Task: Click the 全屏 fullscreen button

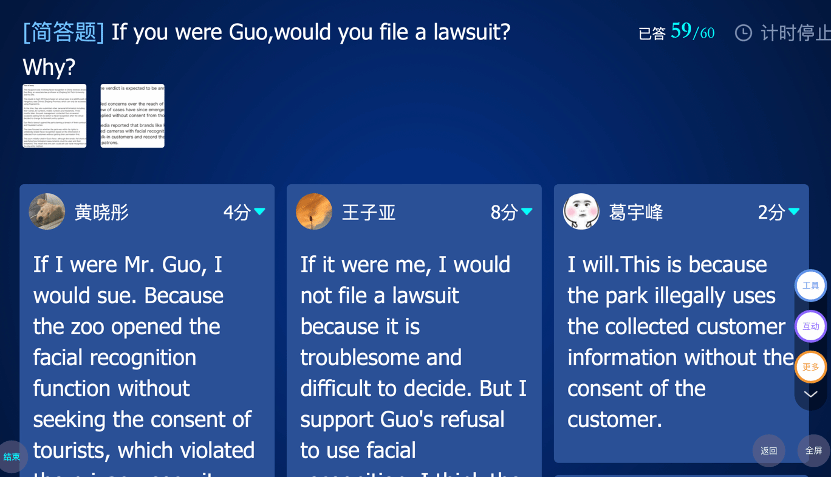Action: point(813,450)
